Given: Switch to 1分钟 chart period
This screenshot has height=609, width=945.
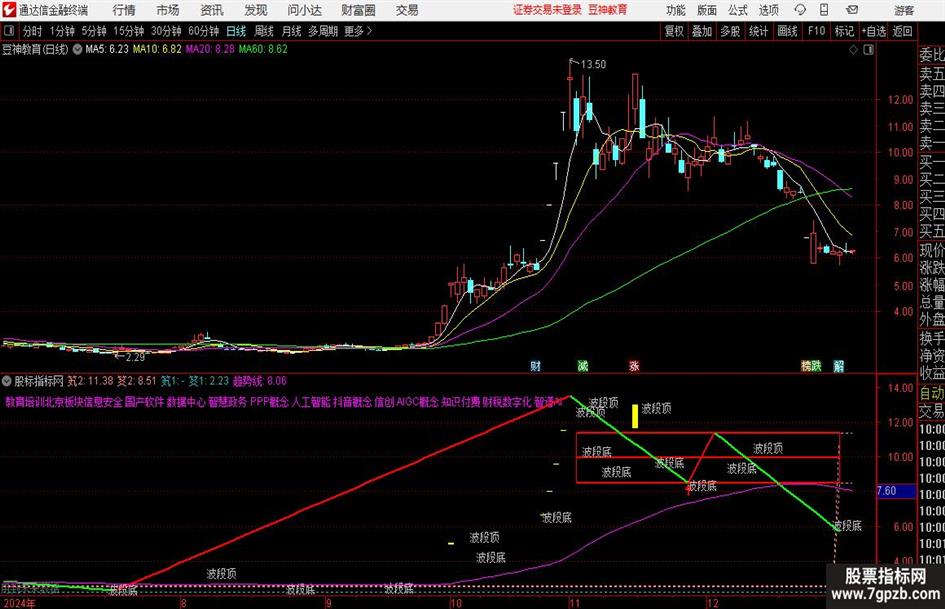Looking at the screenshot, I should (x=61, y=31).
